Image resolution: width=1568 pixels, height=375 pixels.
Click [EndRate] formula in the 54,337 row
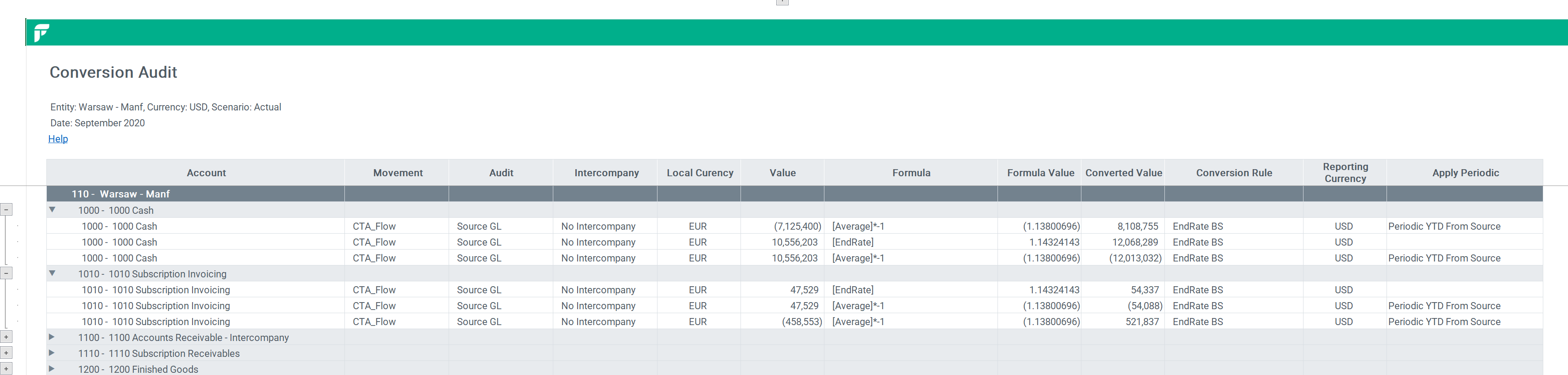tap(853, 289)
